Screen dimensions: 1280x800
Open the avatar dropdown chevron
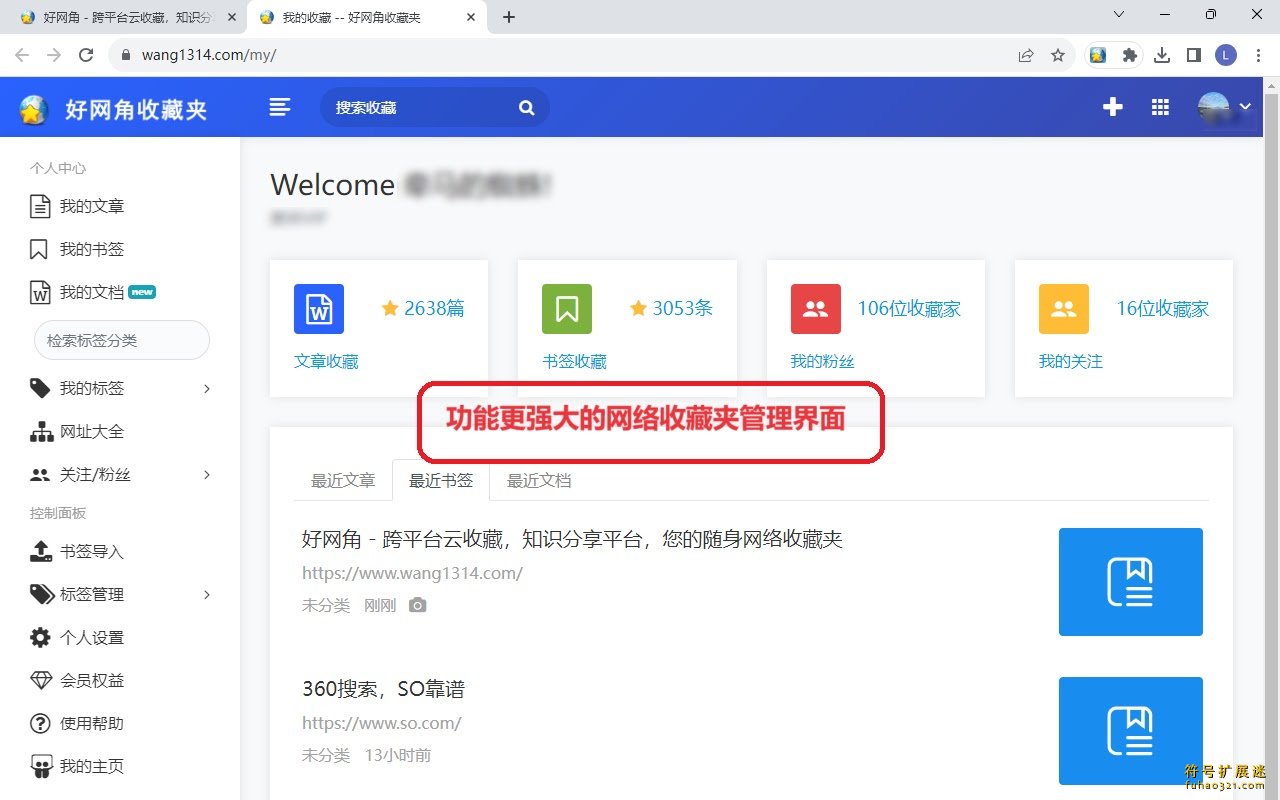[x=1245, y=107]
